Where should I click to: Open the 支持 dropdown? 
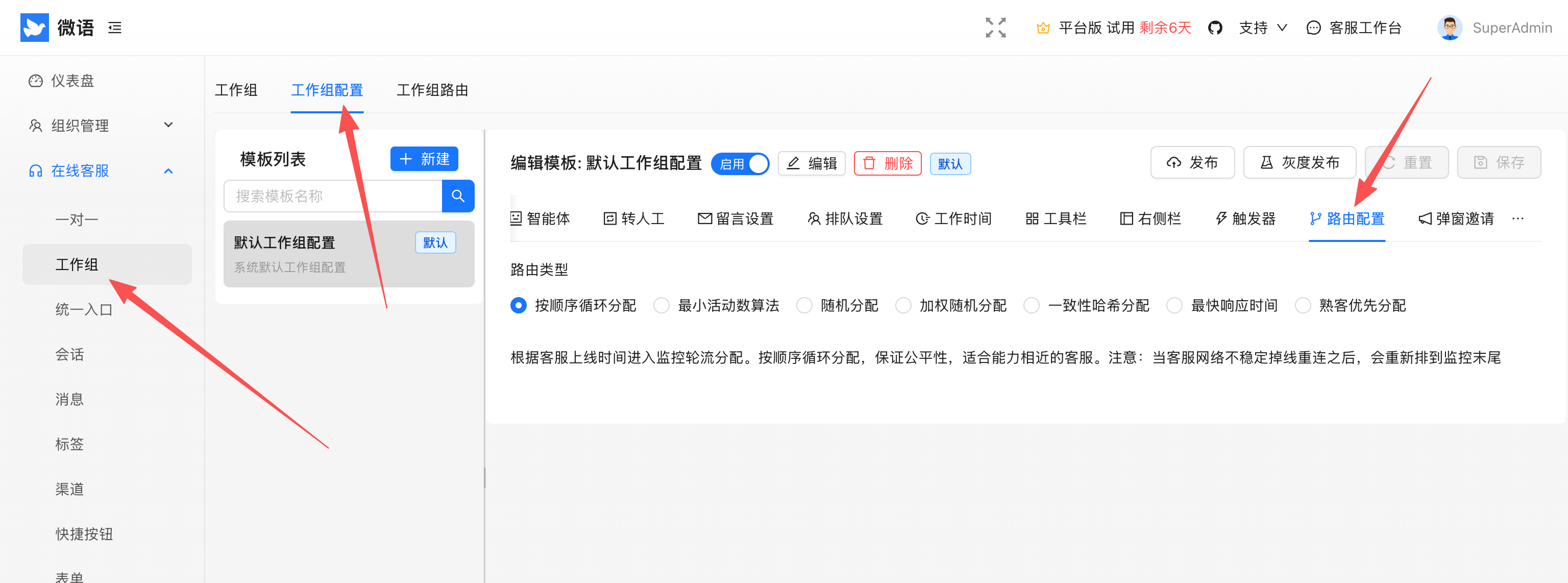point(1262,28)
